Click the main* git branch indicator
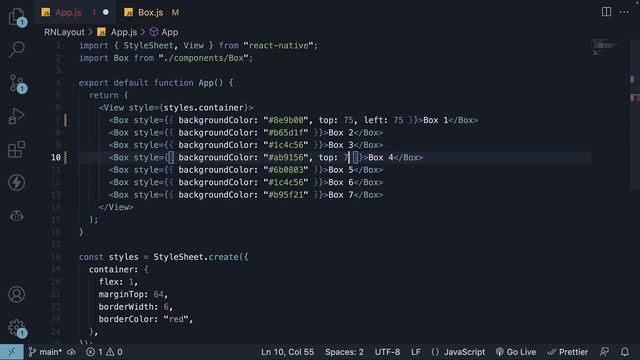The image size is (640, 360). pos(45,352)
